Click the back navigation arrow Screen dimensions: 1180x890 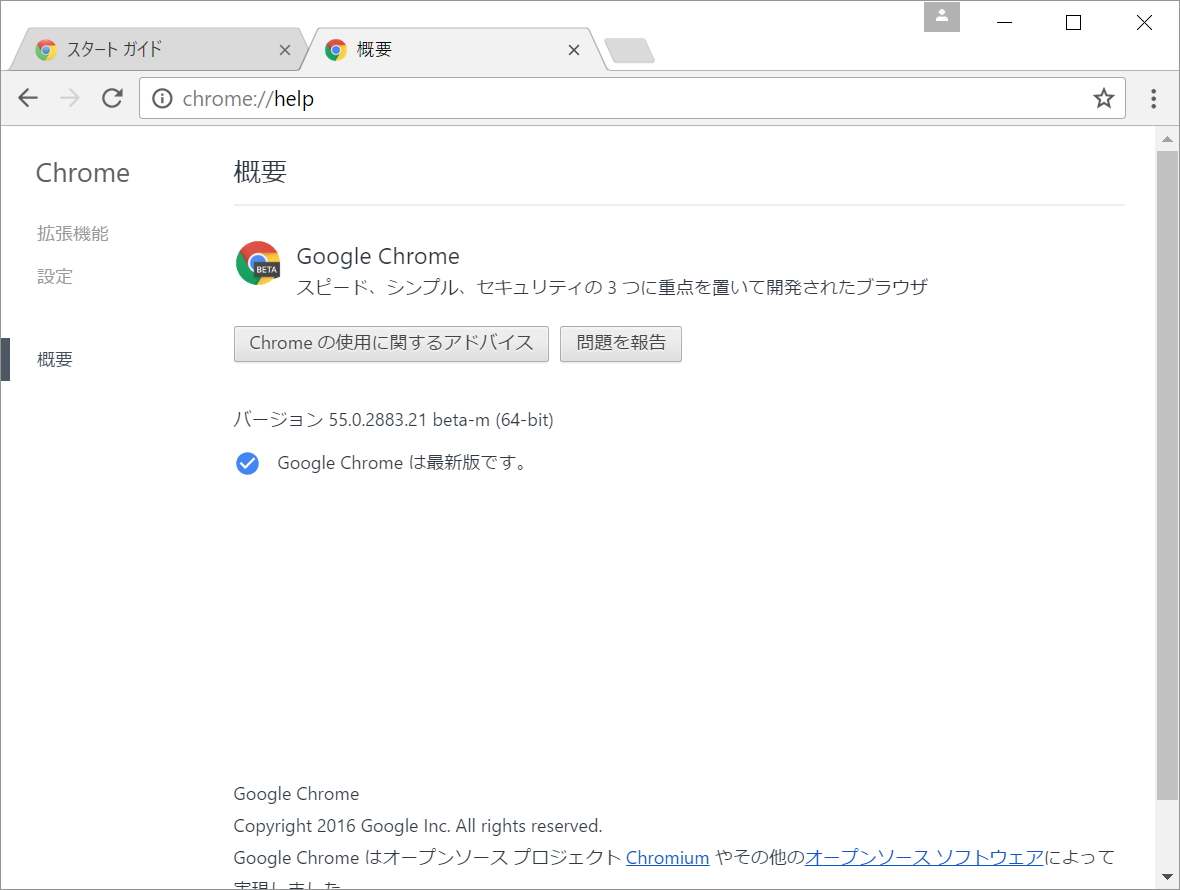27,98
